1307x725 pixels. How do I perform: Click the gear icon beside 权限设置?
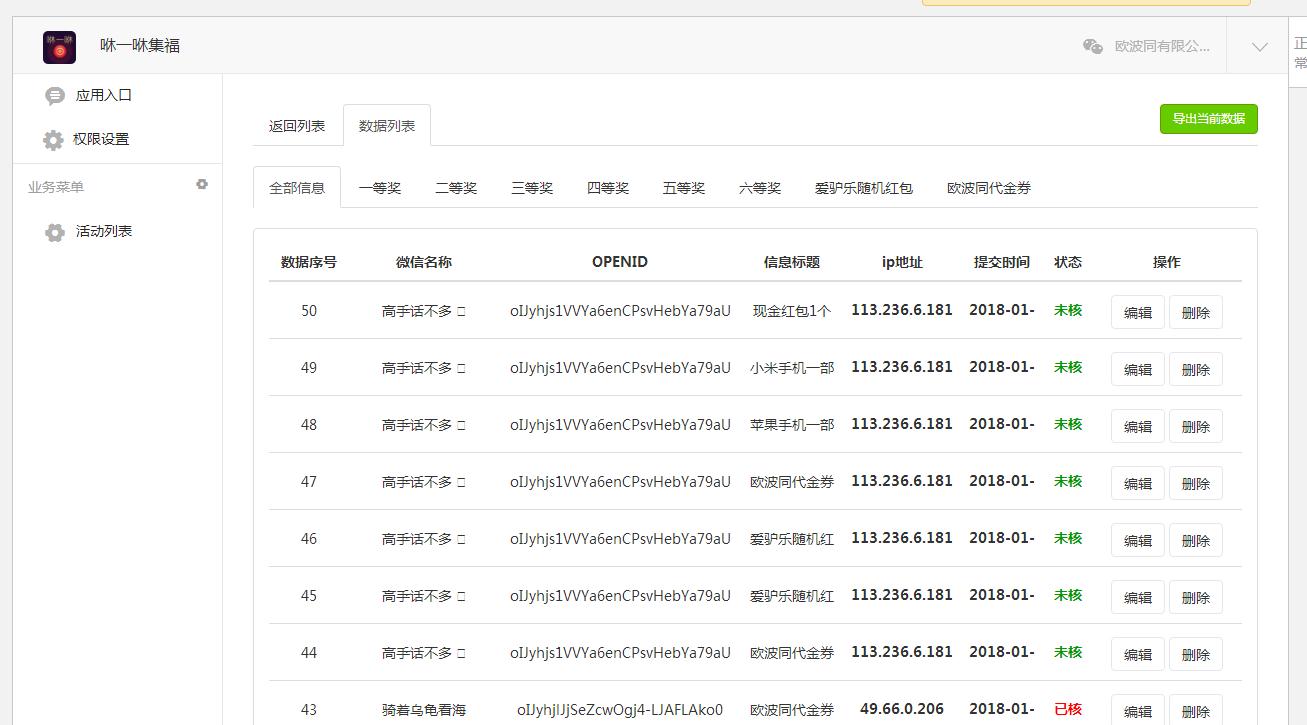[x=53, y=140]
